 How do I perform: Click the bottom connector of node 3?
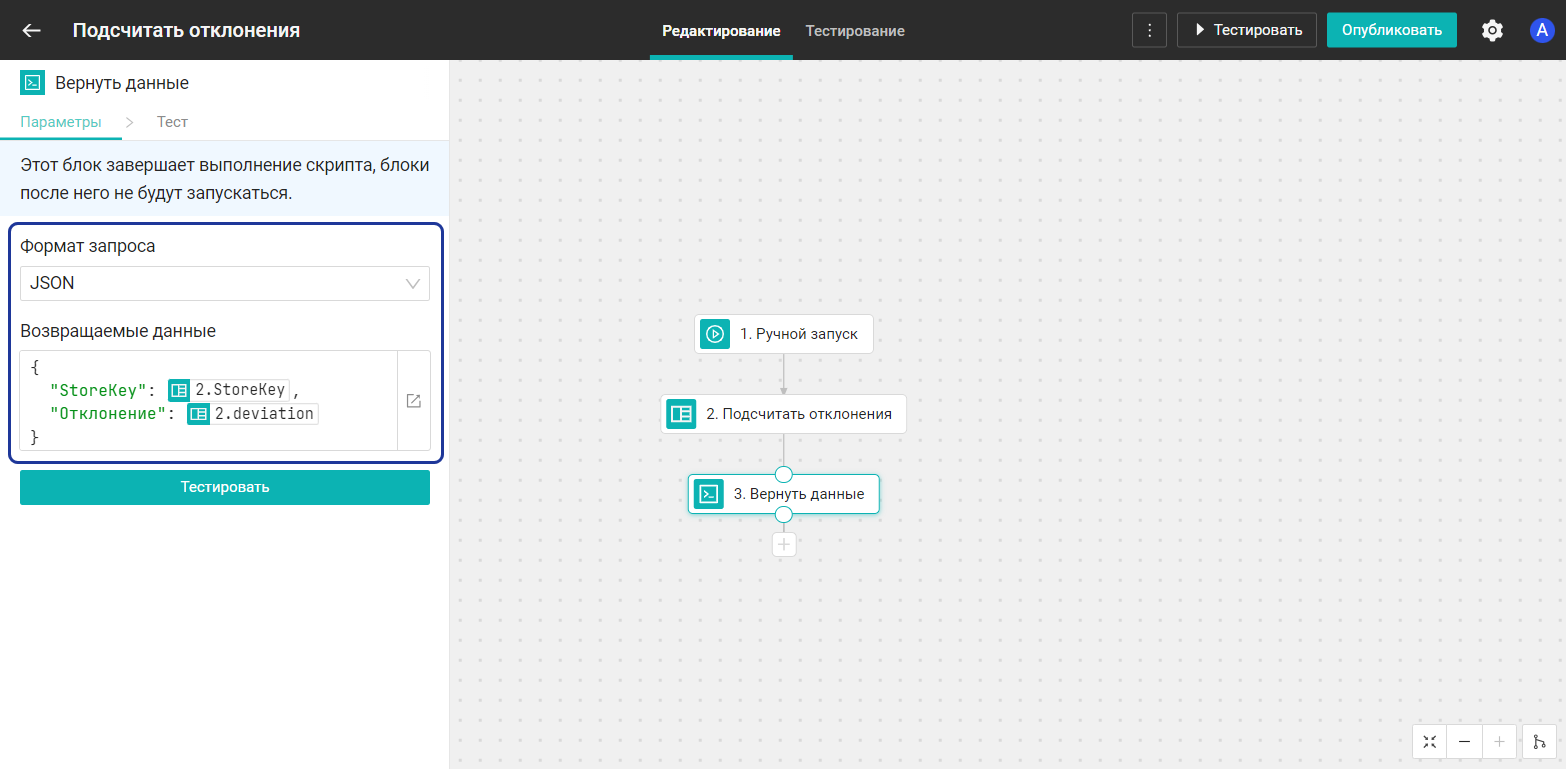point(784,514)
